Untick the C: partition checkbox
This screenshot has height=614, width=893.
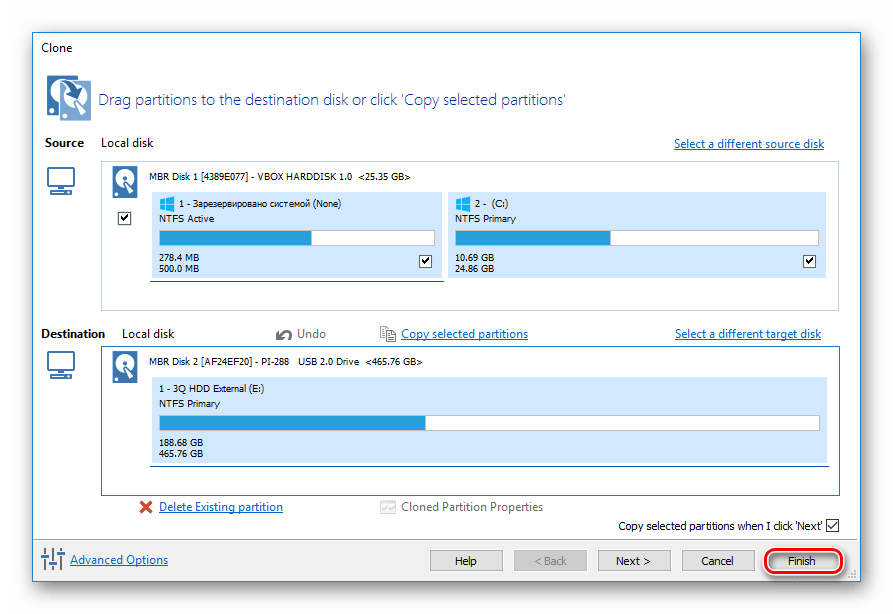810,262
